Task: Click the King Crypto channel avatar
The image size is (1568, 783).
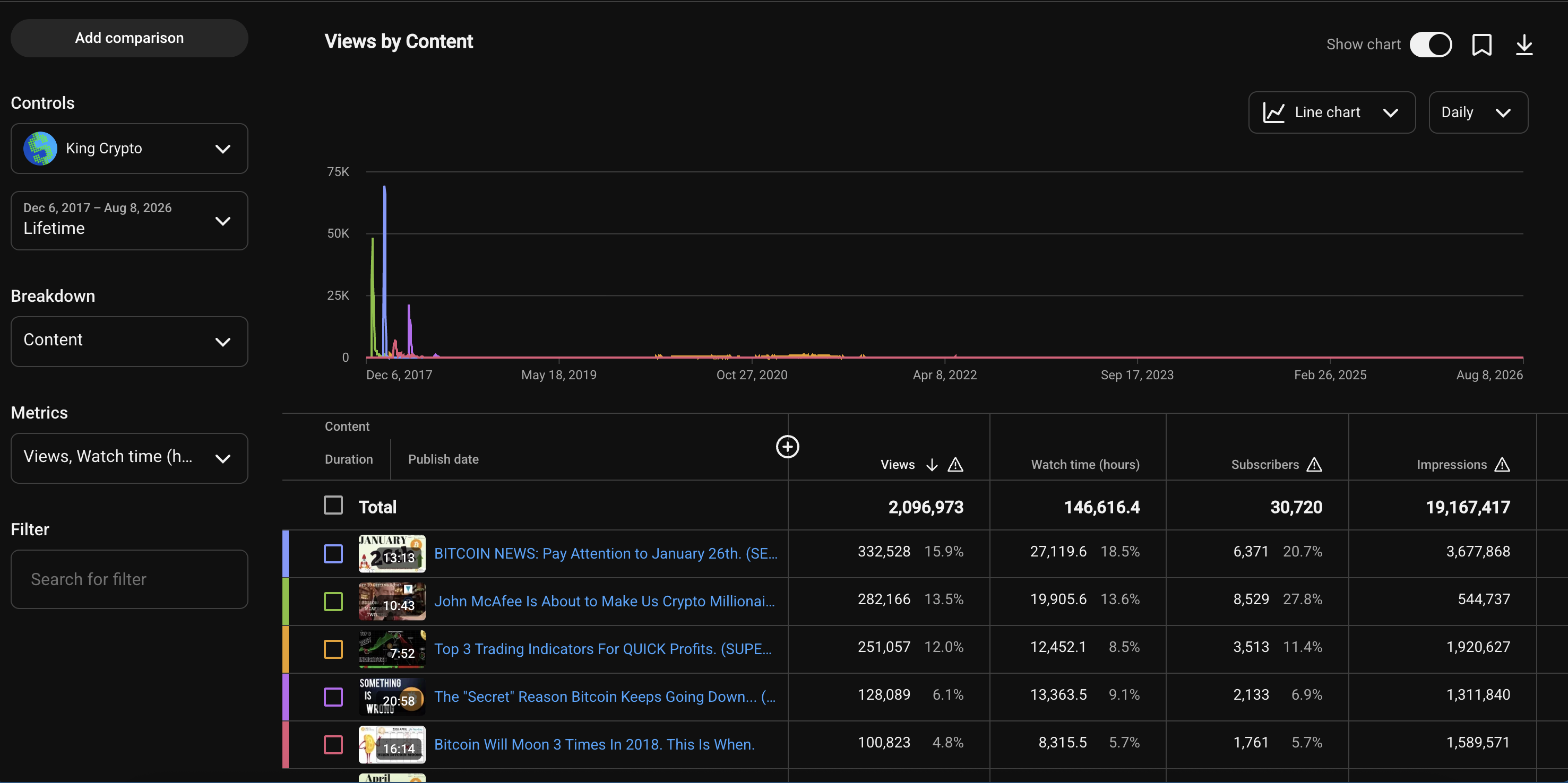Action: click(40, 149)
